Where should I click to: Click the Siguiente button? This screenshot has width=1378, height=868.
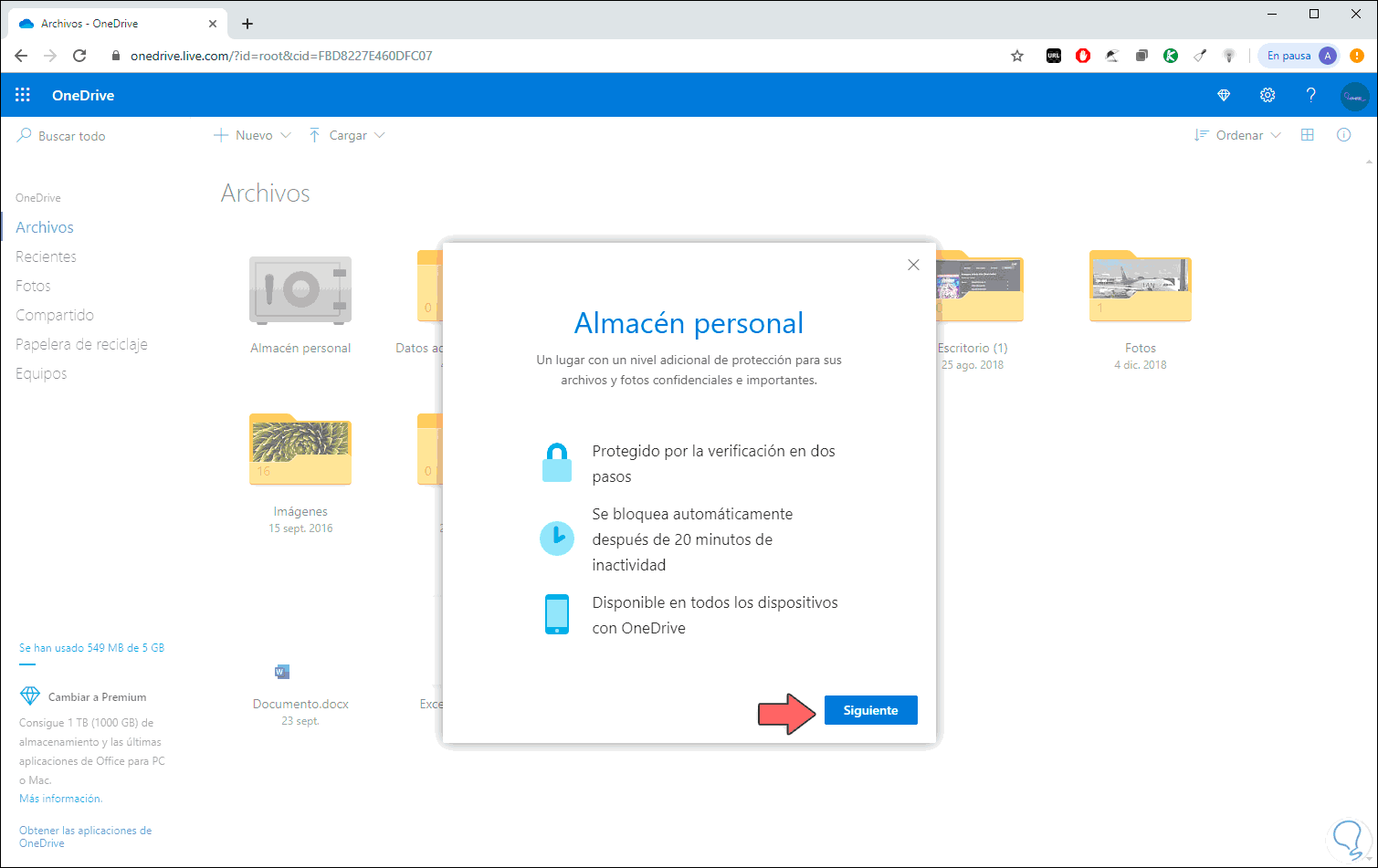pyautogui.click(x=870, y=710)
